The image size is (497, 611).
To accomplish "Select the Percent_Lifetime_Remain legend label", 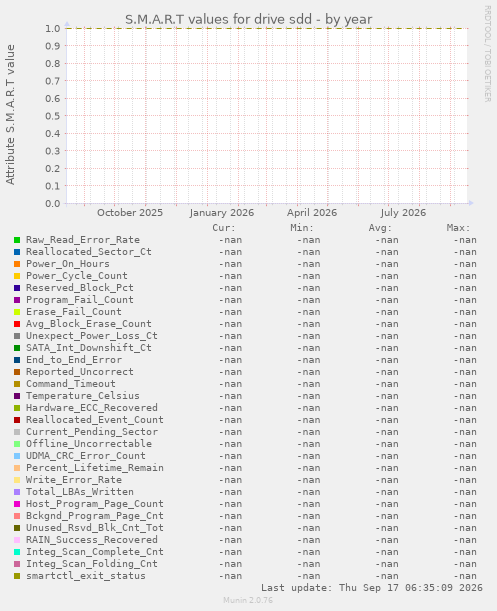I will tap(95, 468).
